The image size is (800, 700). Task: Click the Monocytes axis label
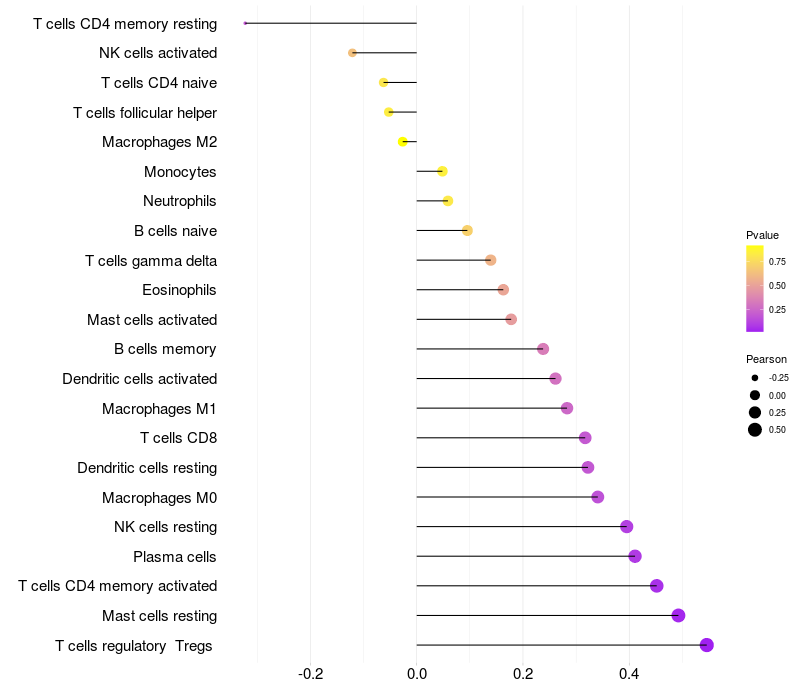[180, 172]
